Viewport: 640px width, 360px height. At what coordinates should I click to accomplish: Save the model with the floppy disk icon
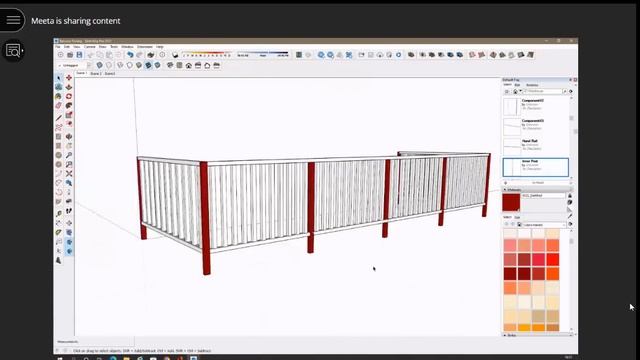pos(79,55)
